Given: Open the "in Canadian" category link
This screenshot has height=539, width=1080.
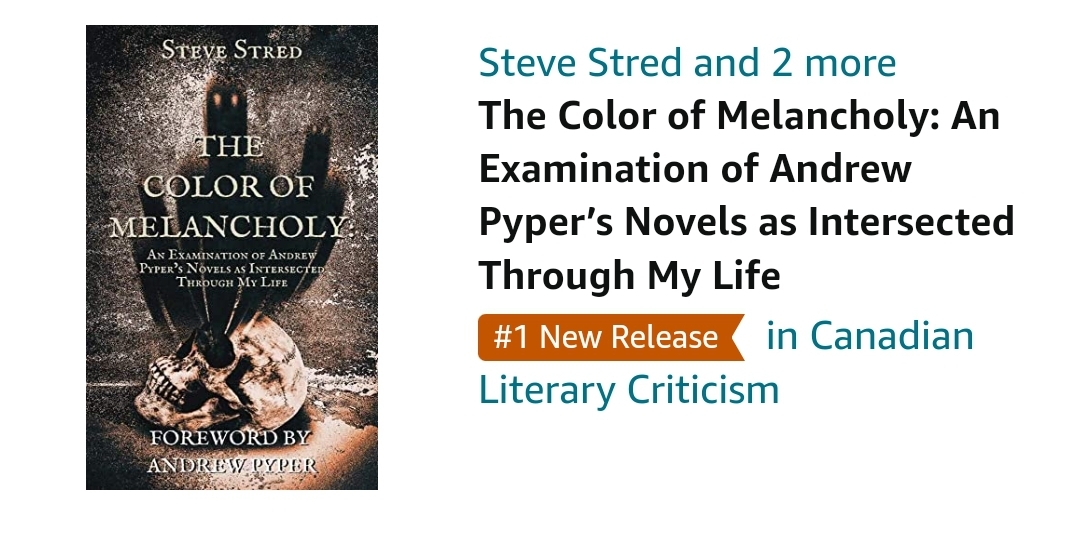Looking at the screenshot, I should (x=869, y=336).
